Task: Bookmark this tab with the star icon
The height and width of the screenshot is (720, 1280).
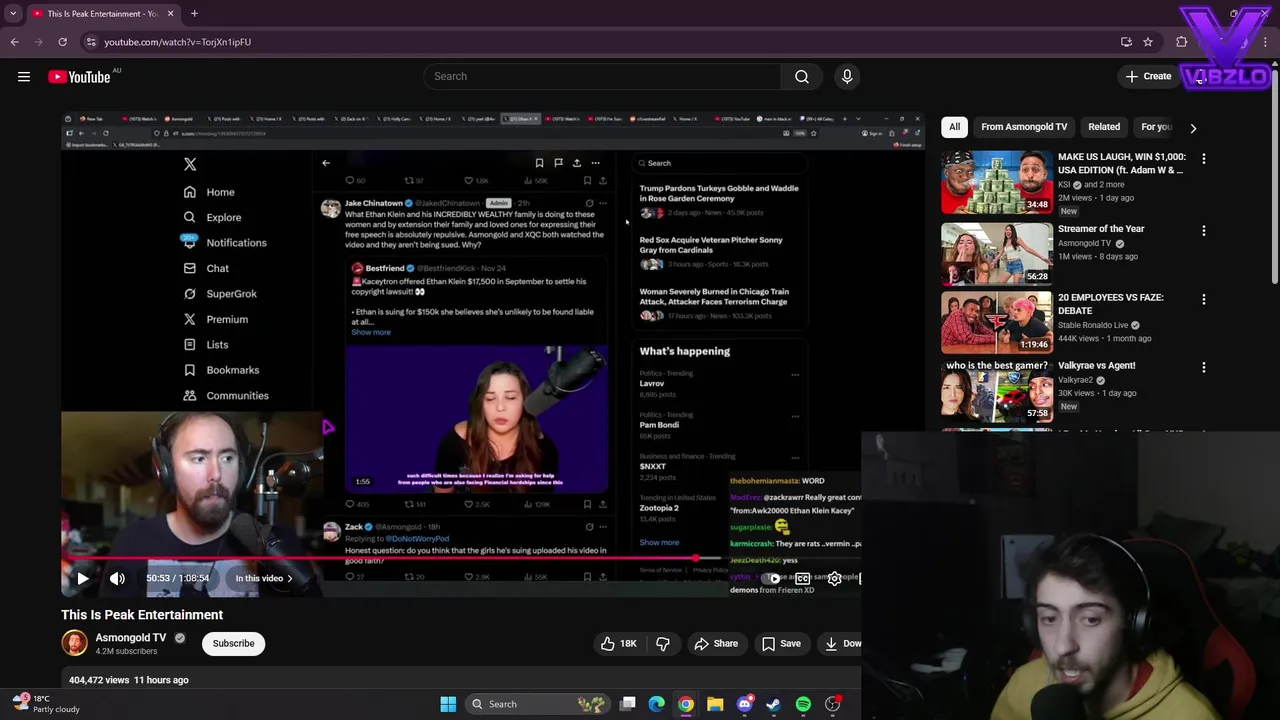Action: [1148, 42]
